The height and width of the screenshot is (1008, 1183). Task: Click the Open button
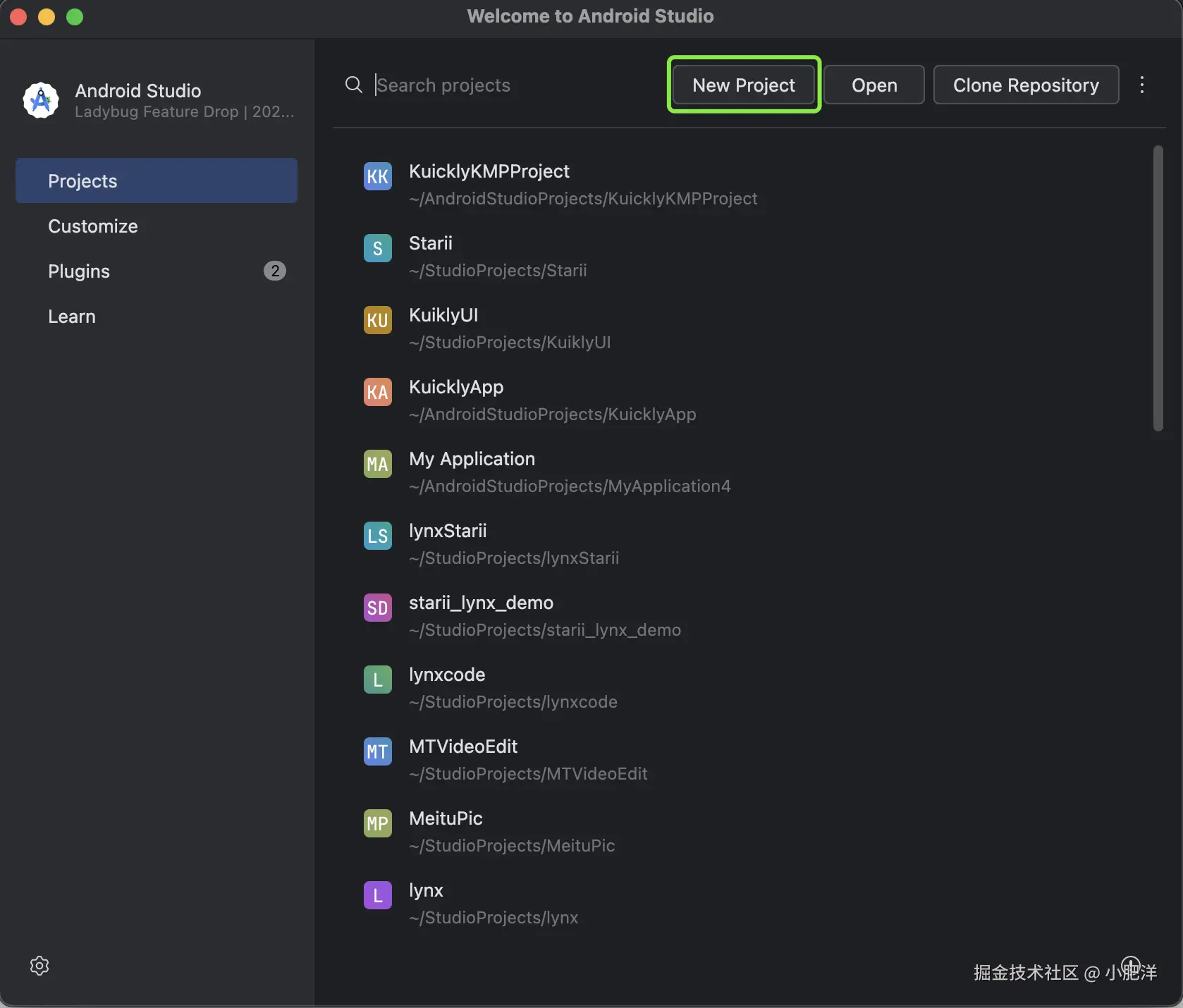[874, 85]
